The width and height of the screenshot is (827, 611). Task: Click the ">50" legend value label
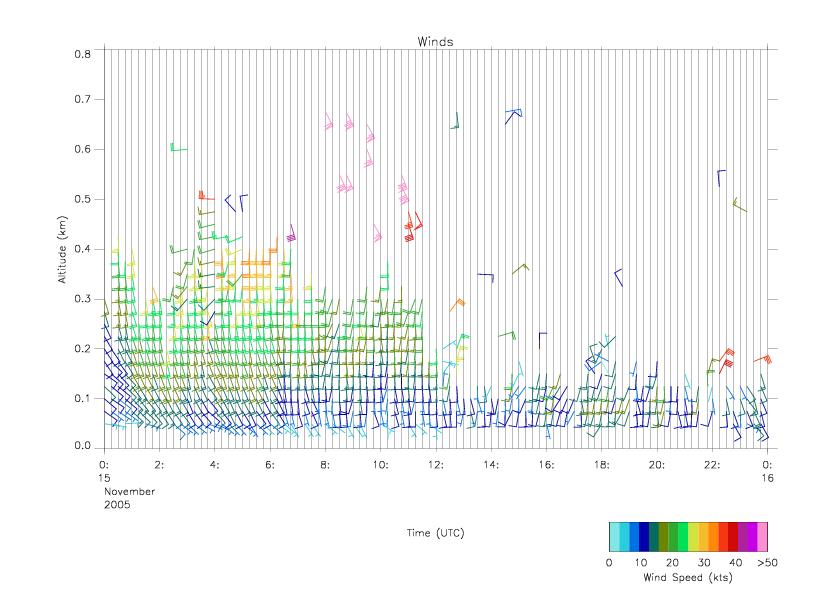tap(767, 562)
